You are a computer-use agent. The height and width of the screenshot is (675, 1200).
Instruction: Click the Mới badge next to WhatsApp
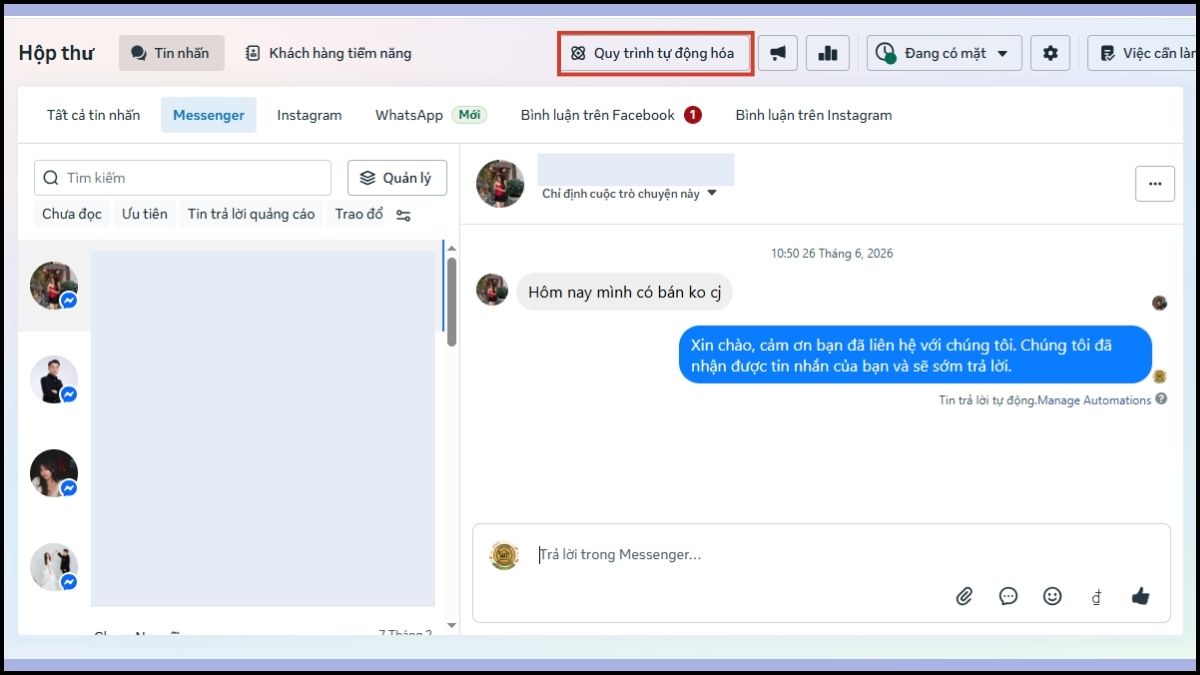[x=469, y=115]
